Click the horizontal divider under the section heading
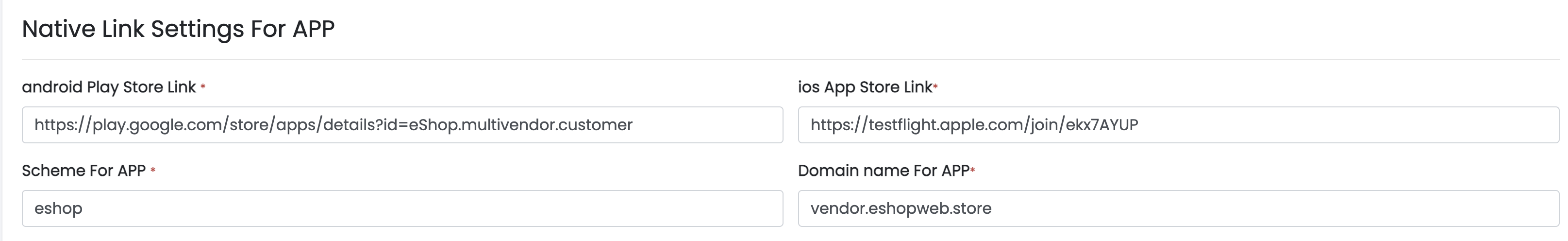Screen dimensions: 1568x241 point(790,59)
